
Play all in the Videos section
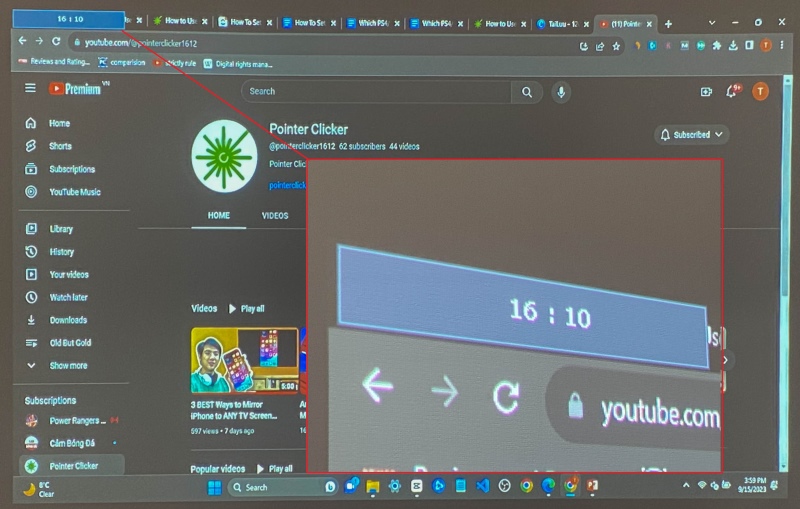coord(246,309)
